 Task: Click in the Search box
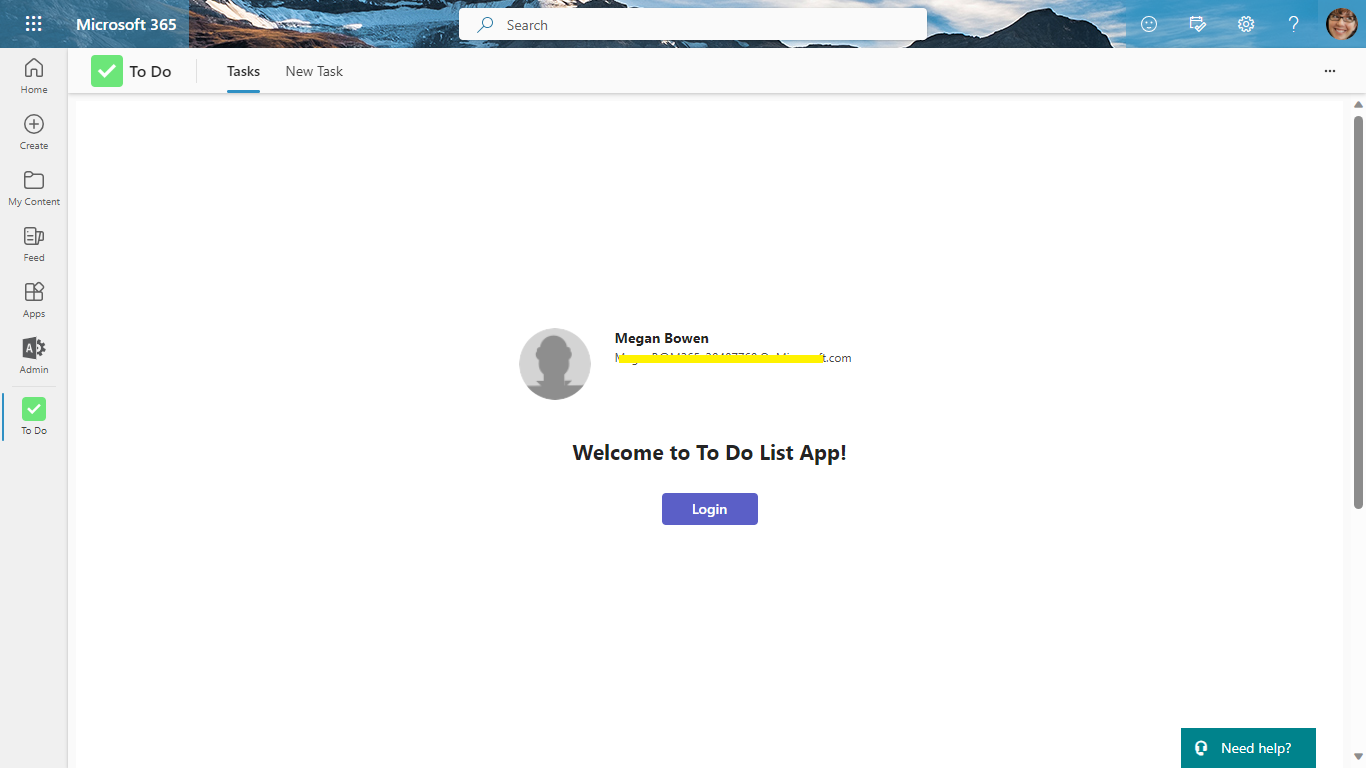693,24
